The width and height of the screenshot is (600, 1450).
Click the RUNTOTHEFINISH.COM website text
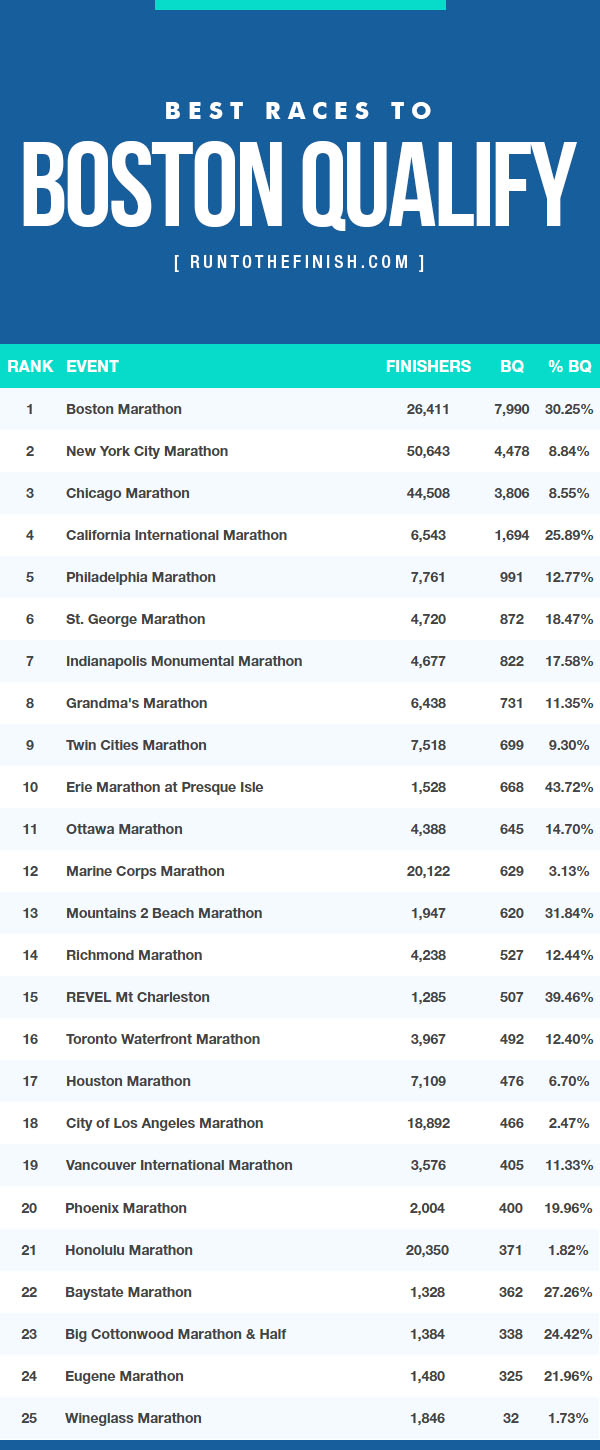[x=299, y=263]
